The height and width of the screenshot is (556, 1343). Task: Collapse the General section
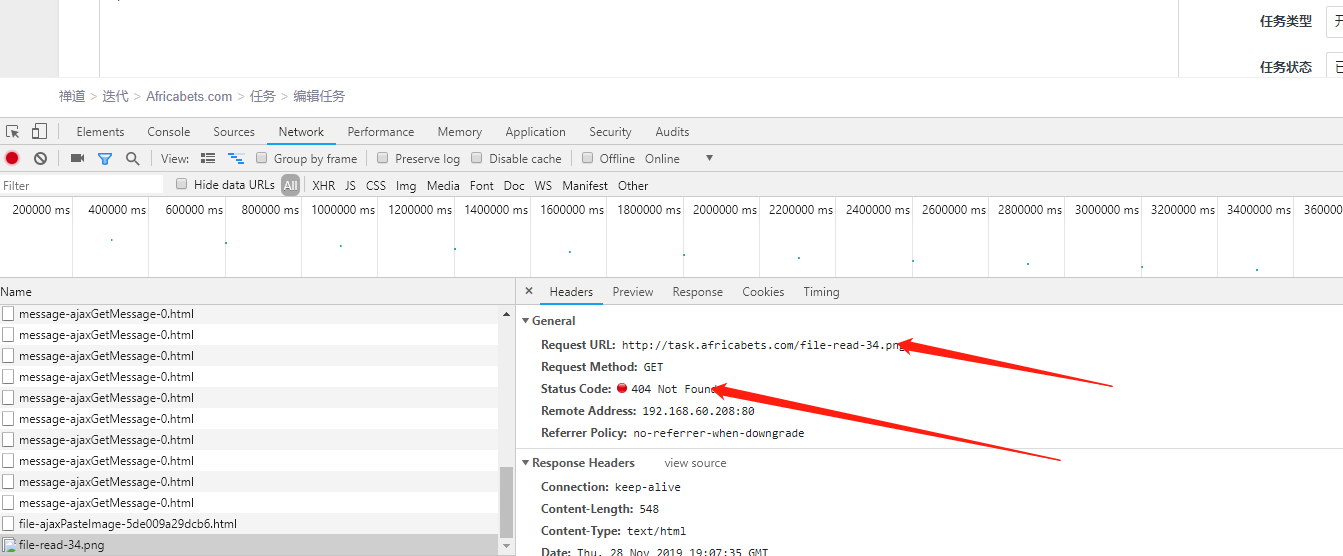point(527,321)
